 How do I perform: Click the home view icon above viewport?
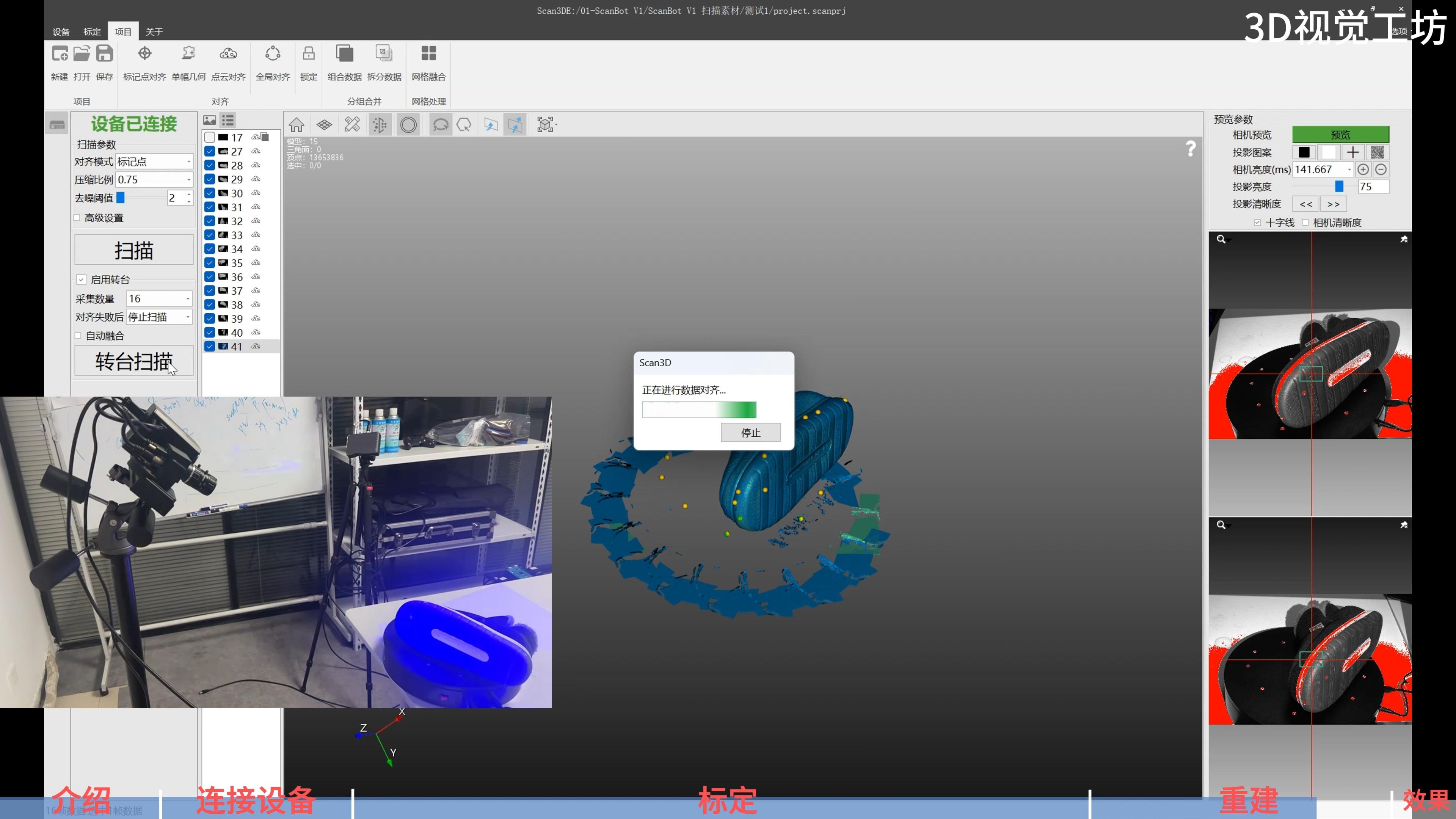coord(296,124)
